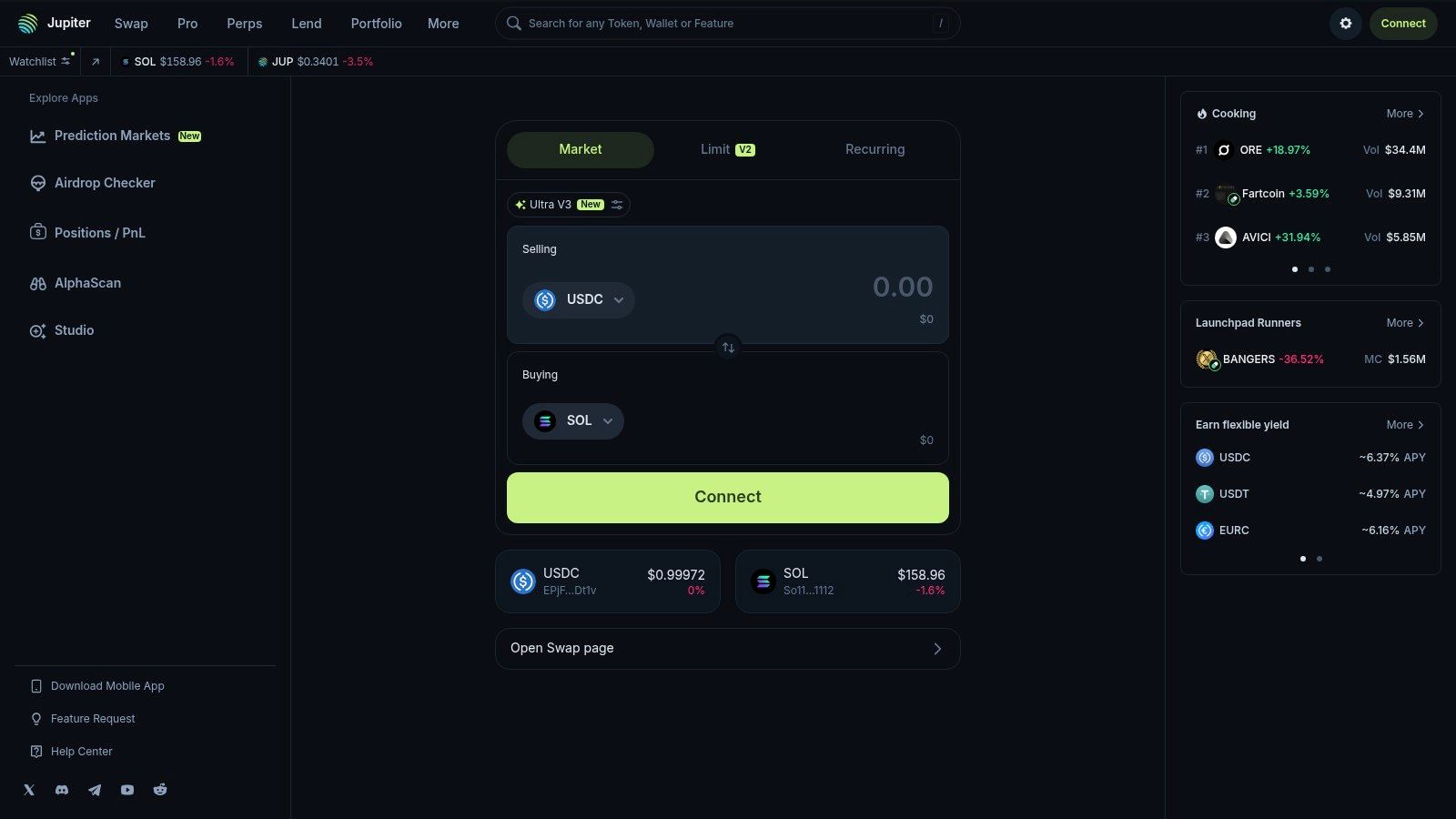Viewport: 1456px width, 819px height.
Task: Go to Swap in top navigation
Action: click(x=131, y=24)
